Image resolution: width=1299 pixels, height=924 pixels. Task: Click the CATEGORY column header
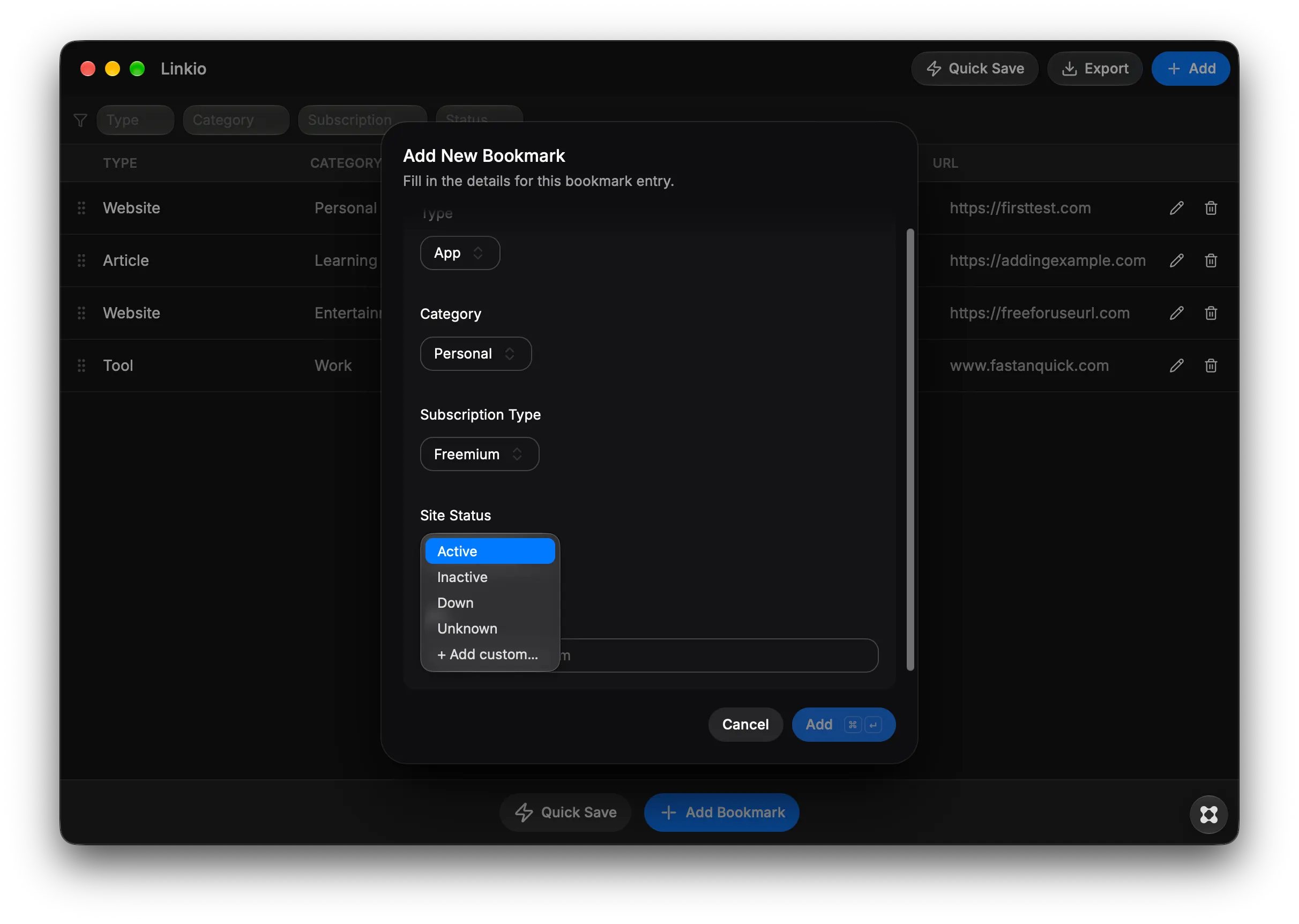tap(345, 163)
